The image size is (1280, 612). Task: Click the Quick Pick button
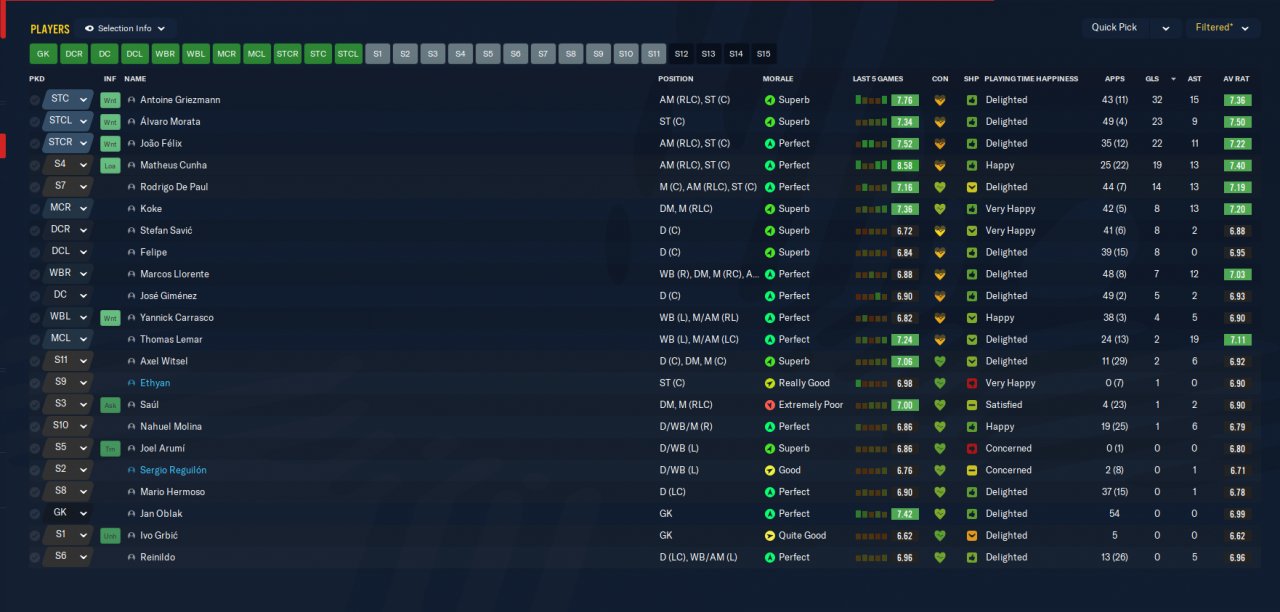pyautogui.click(x=1115, y=28)
